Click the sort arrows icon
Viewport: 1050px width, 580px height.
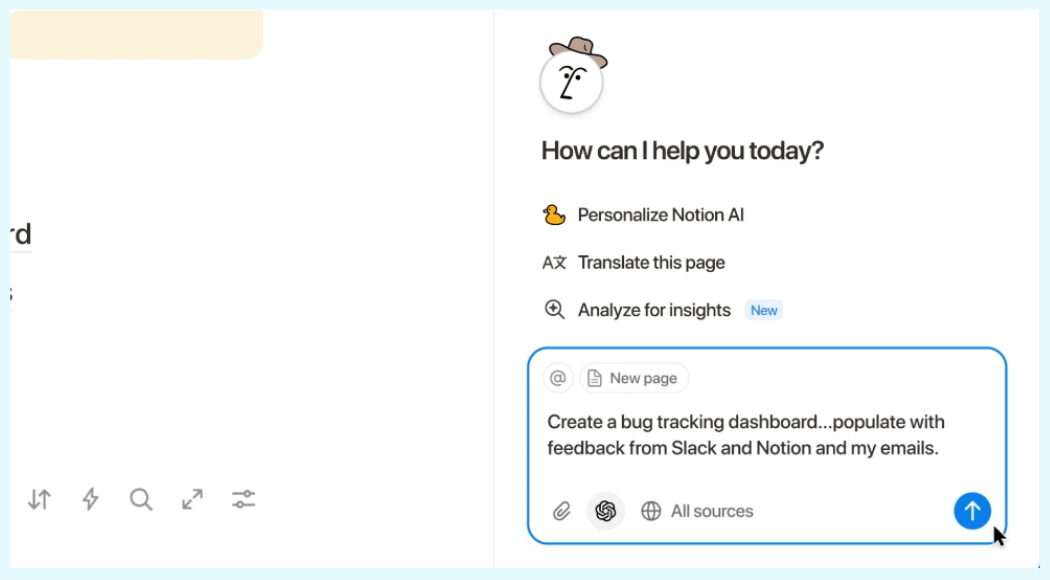click(x=39, y=499)
